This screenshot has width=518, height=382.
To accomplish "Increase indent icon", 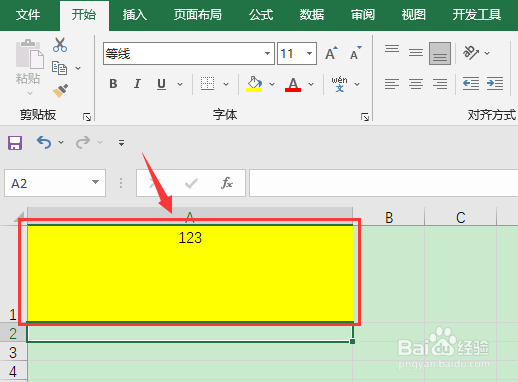I will pos(495,84).
